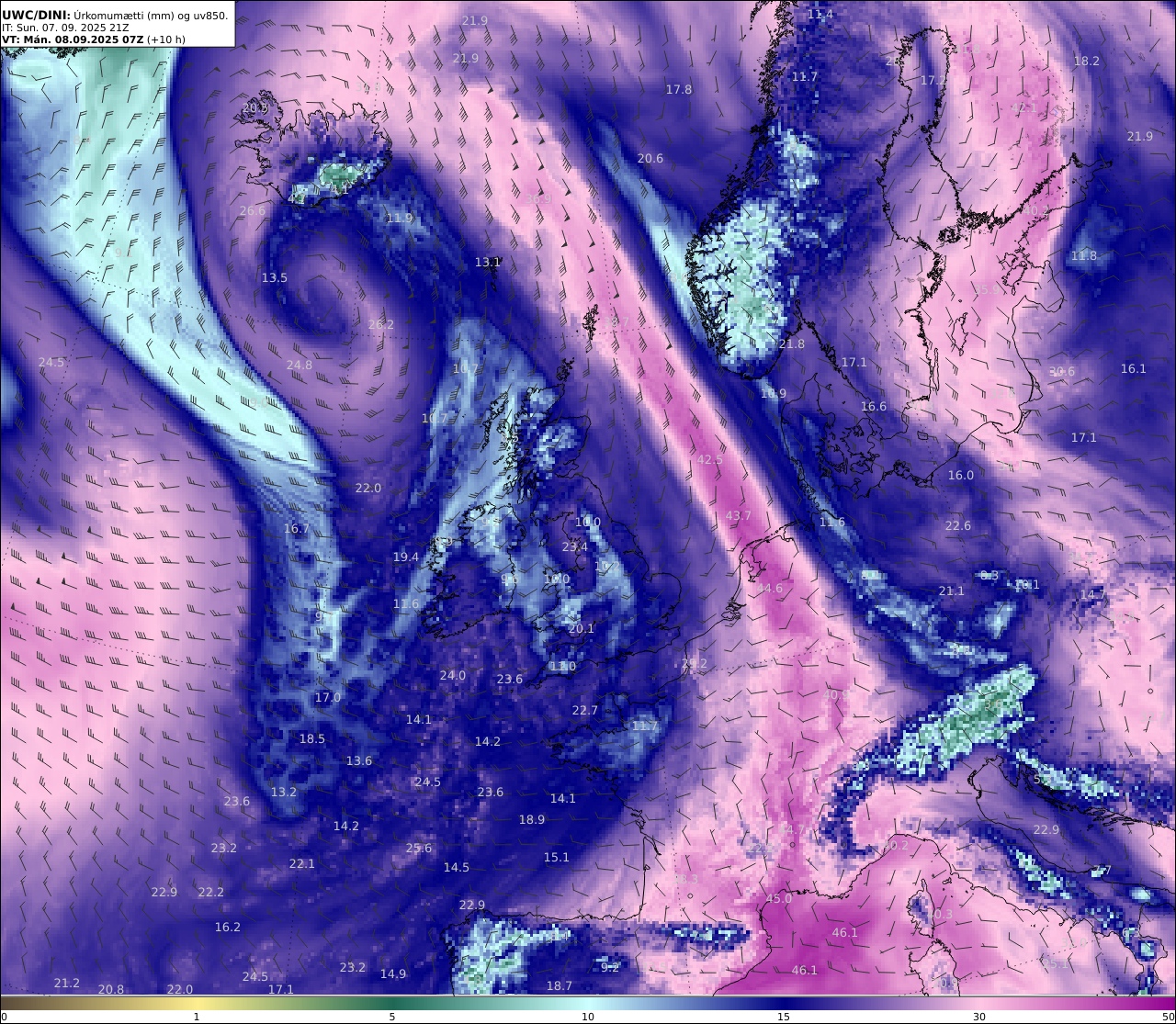The width and height of the screenshot is (1176, 1024).
Task: Click the 19.4 value label
Action: point(406,557)
